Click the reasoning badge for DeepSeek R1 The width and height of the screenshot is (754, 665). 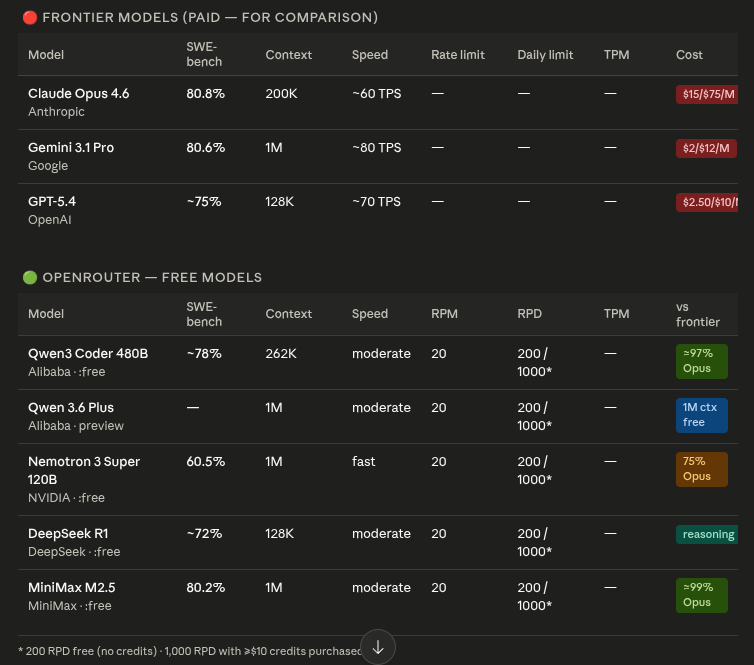707,534
